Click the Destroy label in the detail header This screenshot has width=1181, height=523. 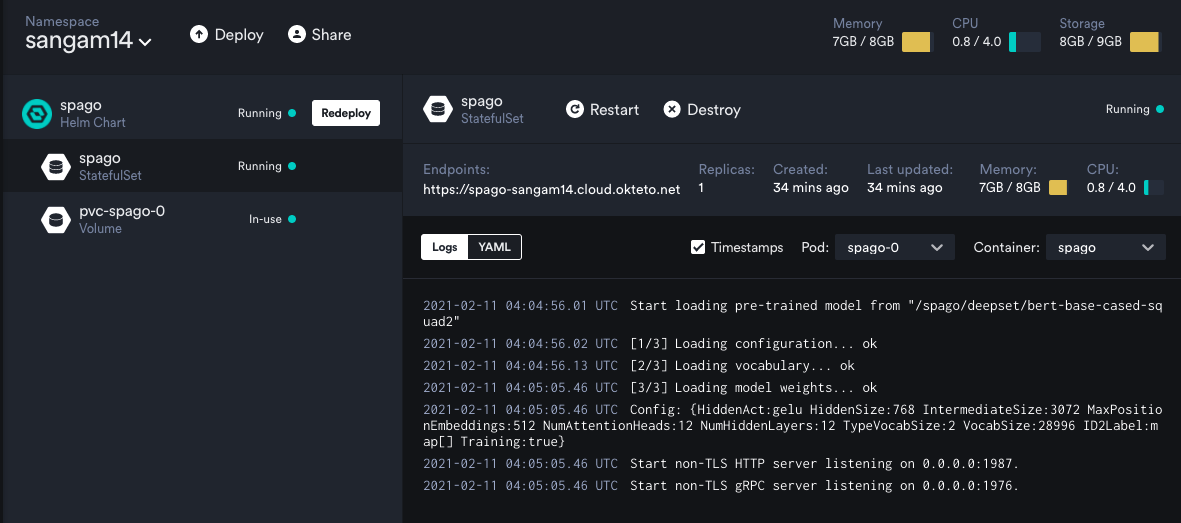pyautogui.click(x=714, y=110)
